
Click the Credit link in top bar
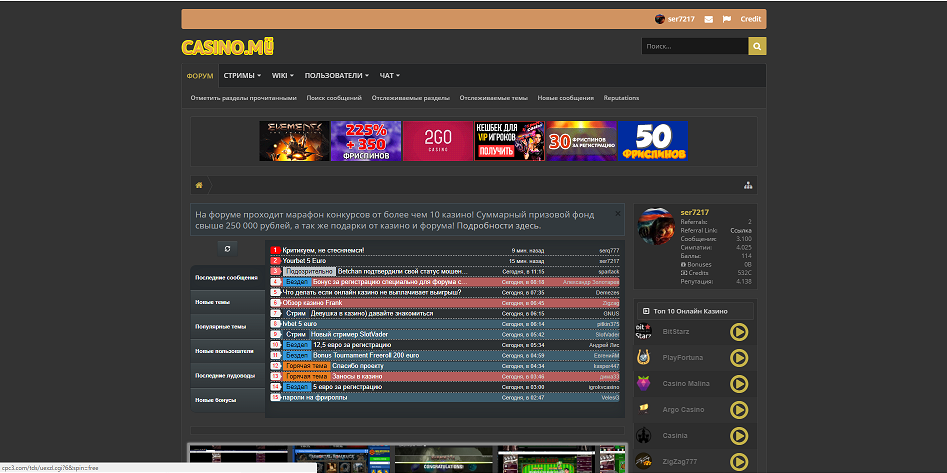[751, 19]
